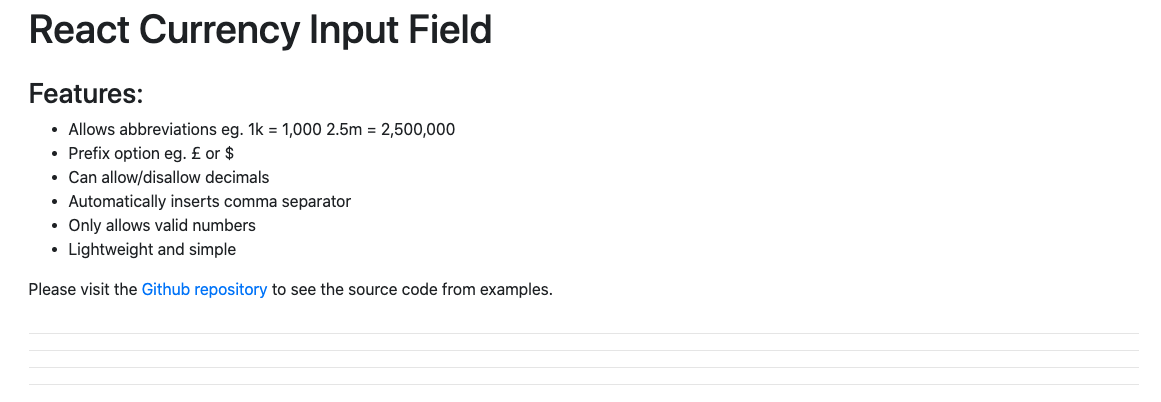Click the Only allows valid numbers item
1161x402 pixels.
coord(162,225)
